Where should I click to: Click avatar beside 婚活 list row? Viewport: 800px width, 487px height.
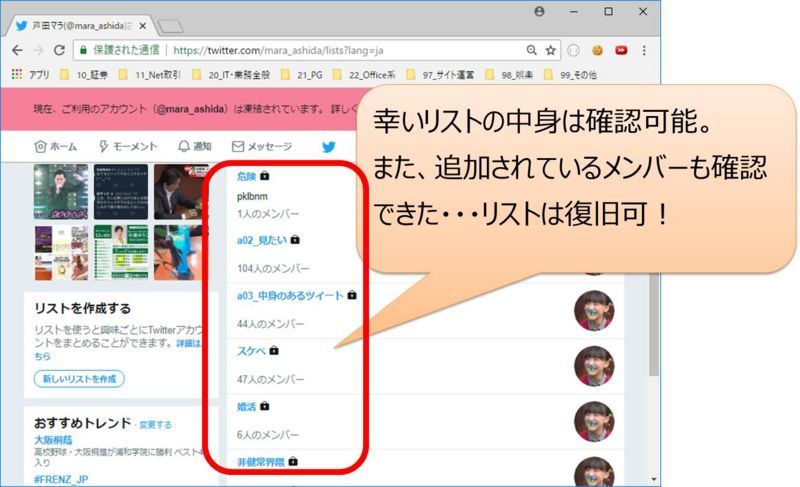coord(594,422)
